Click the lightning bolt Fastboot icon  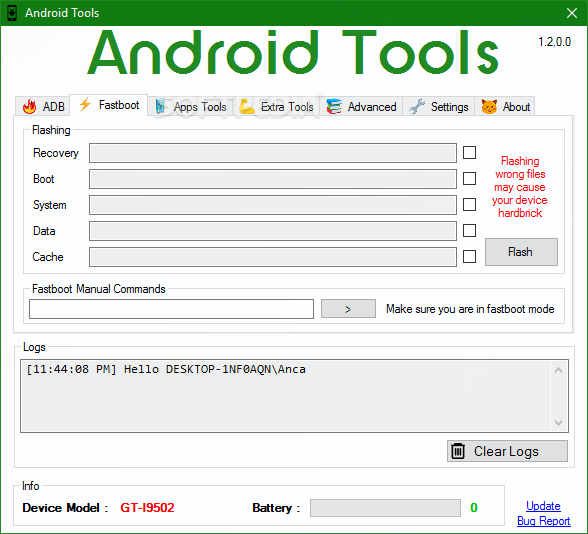85,104
